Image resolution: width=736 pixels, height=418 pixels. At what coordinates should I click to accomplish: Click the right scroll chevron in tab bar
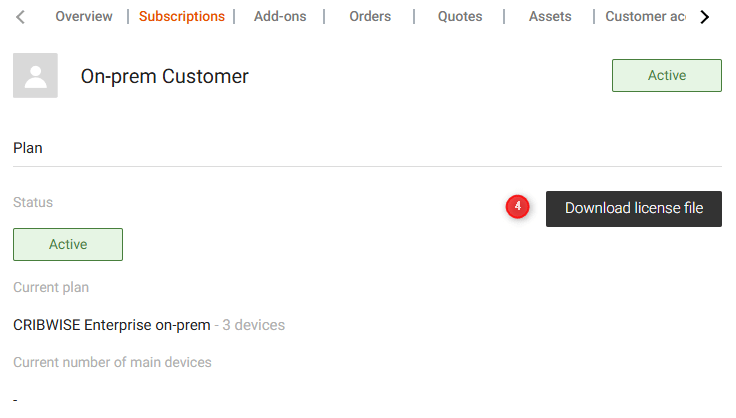tap(705, 17)
